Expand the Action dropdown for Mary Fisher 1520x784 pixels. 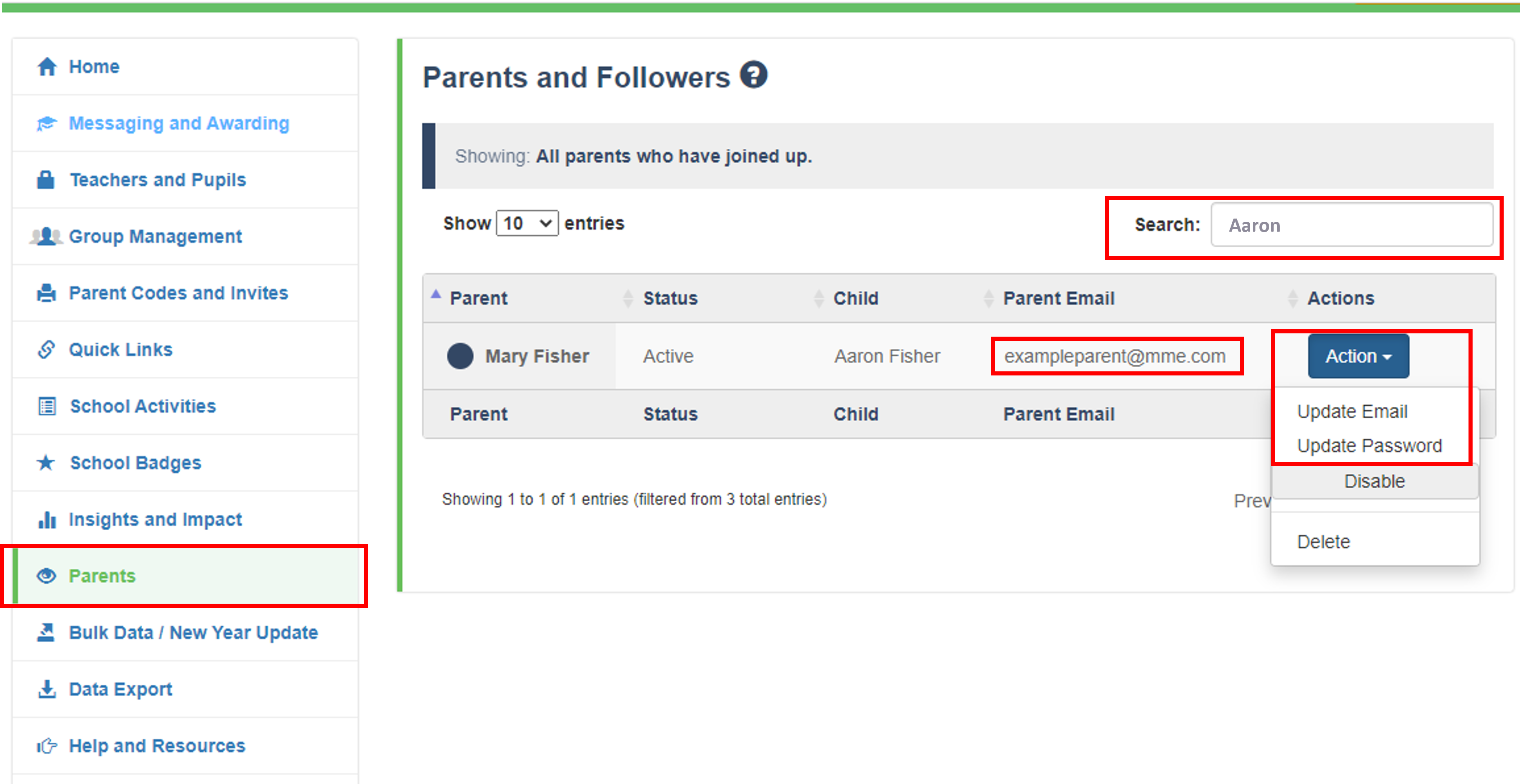1358,356
